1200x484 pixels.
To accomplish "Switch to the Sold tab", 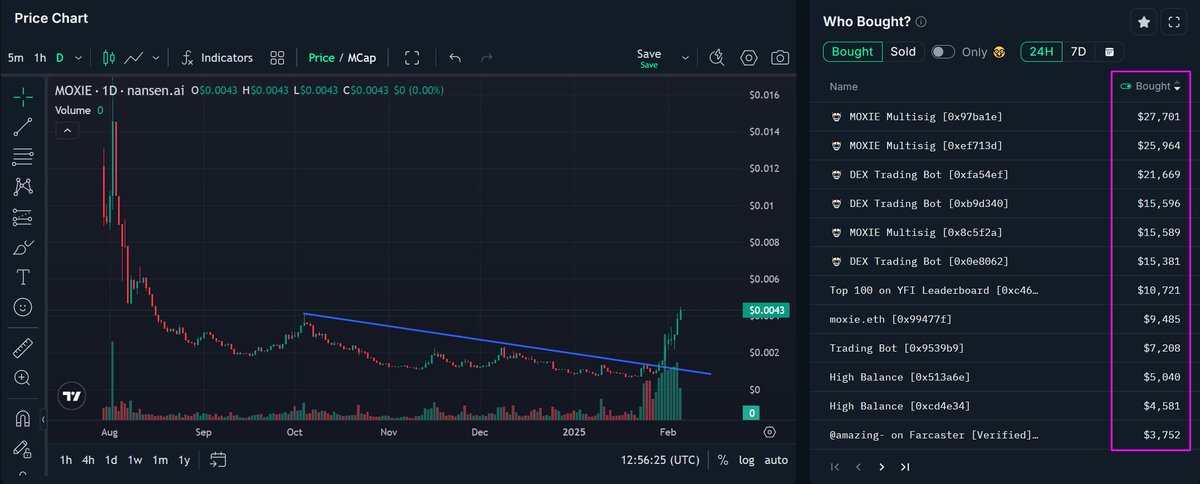I will point(903,51).
